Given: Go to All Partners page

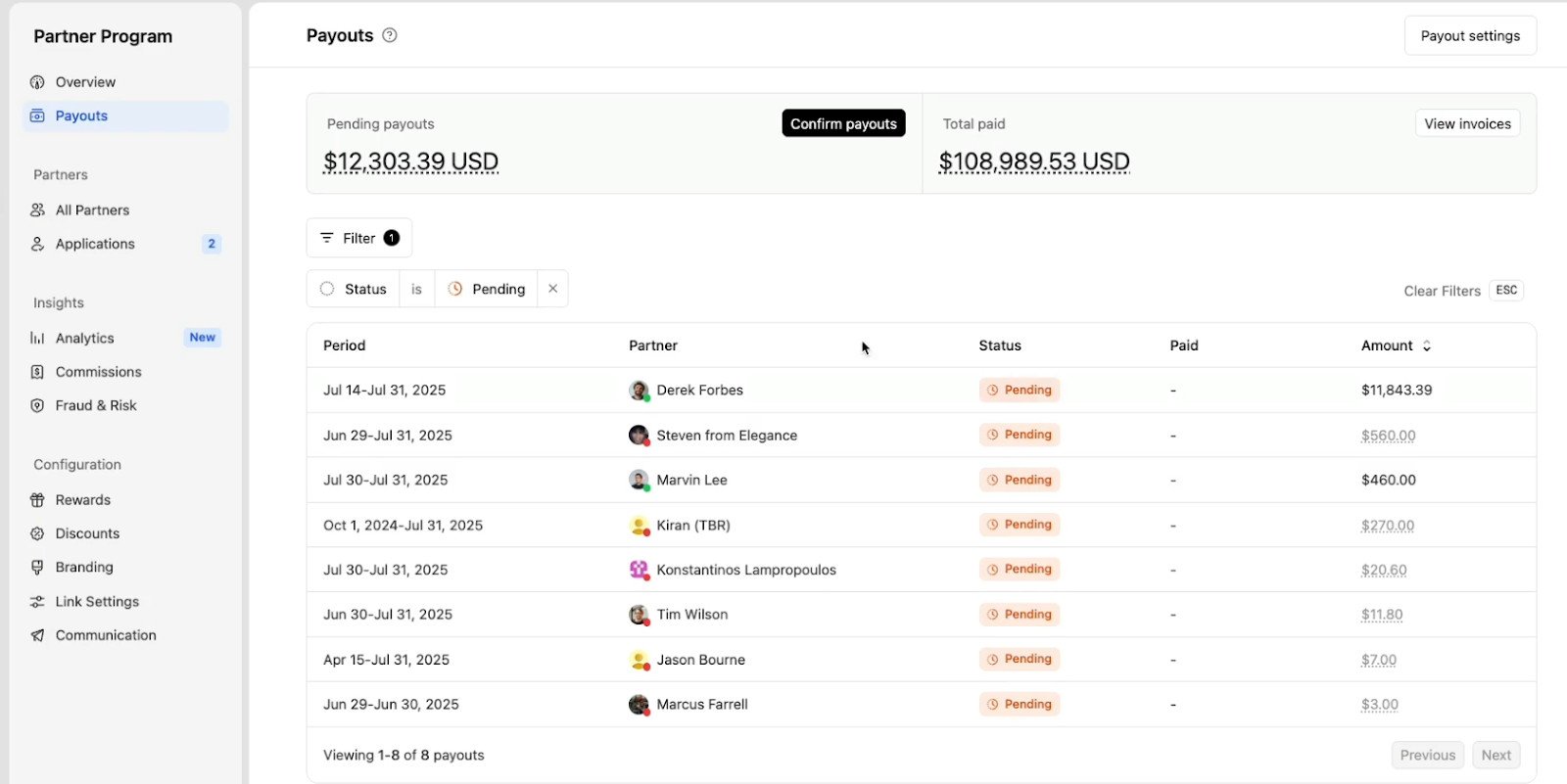Looking at the screenshot, I should click(92, 210).
